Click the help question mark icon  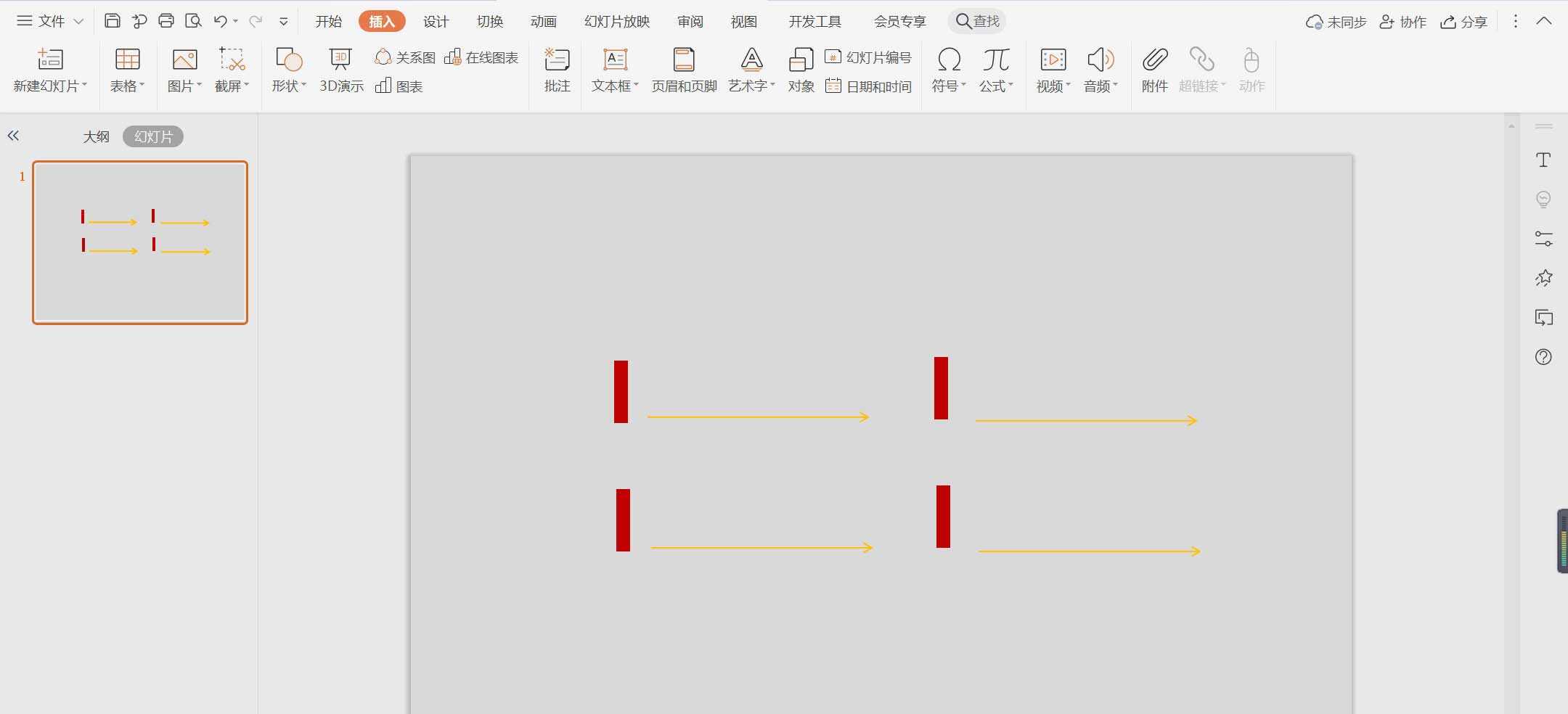pos(1543,357)
